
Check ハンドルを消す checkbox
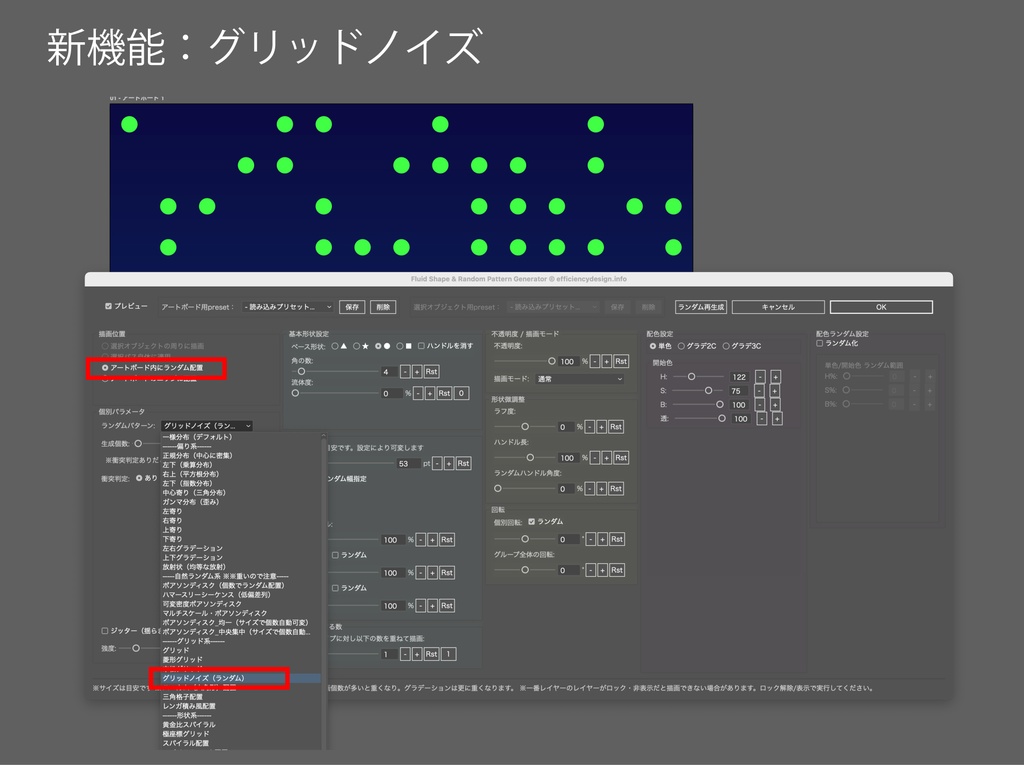click(422, 347)
